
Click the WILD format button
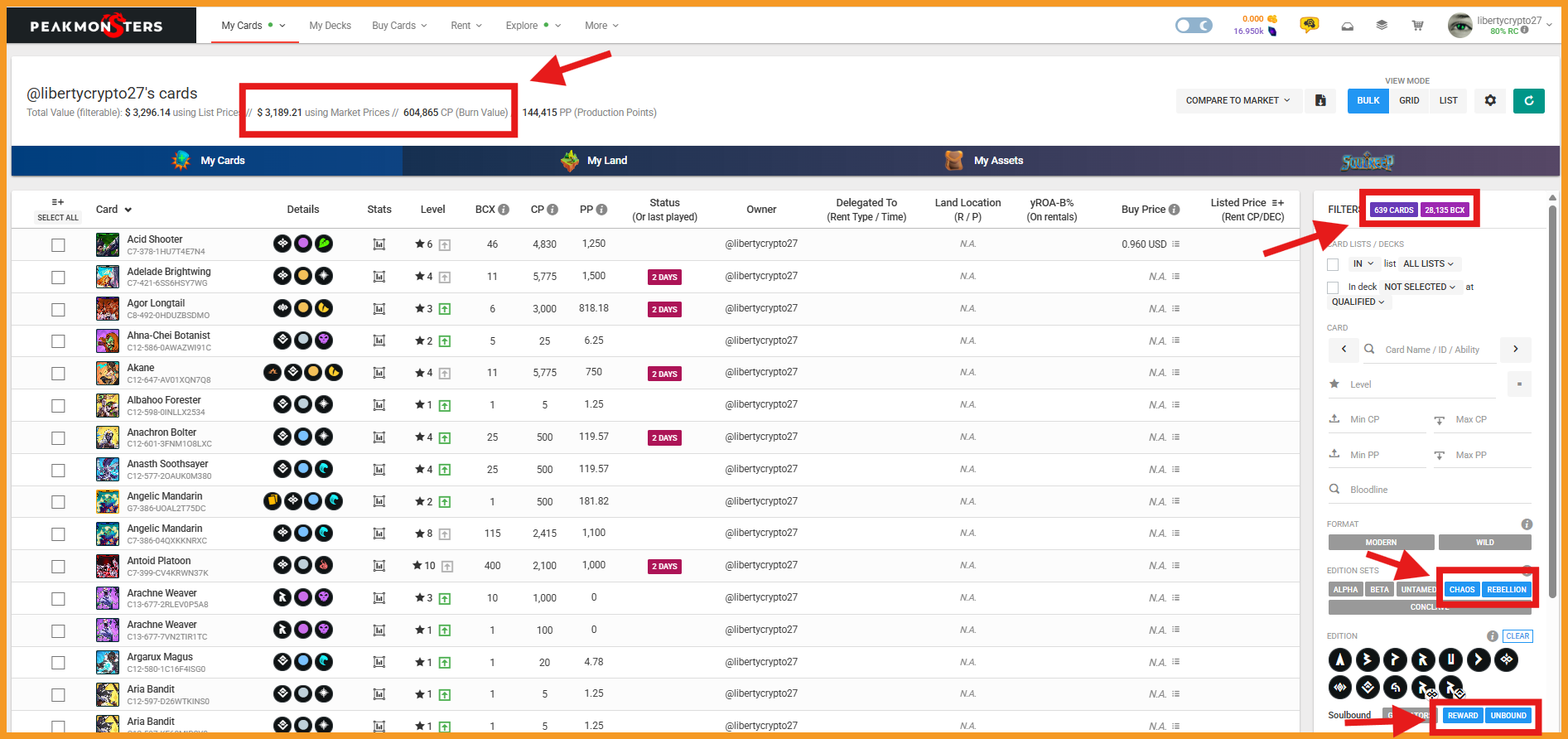pos(1484,543)
